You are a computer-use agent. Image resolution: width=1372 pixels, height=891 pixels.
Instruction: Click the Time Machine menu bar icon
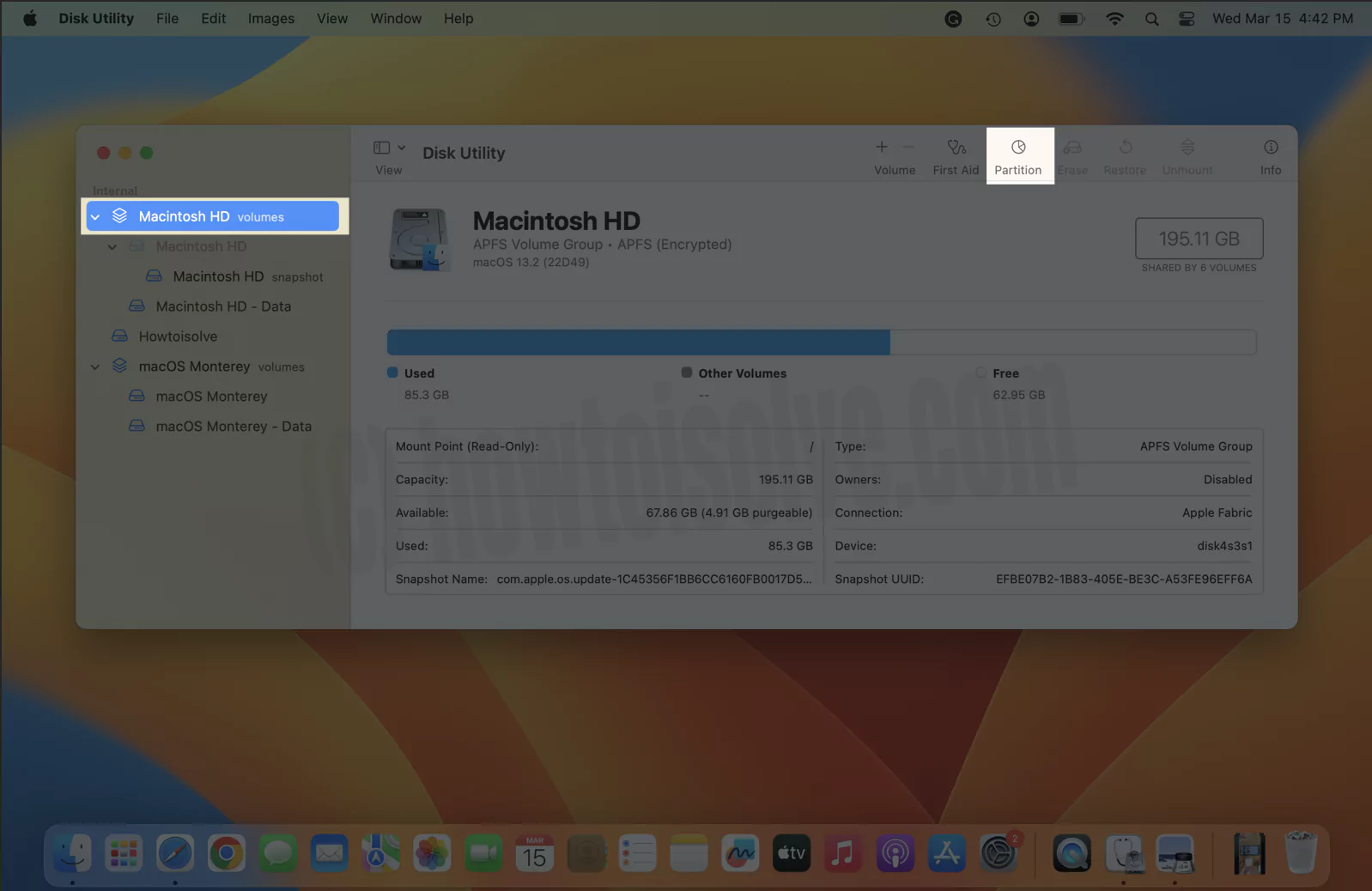point(993,19)
